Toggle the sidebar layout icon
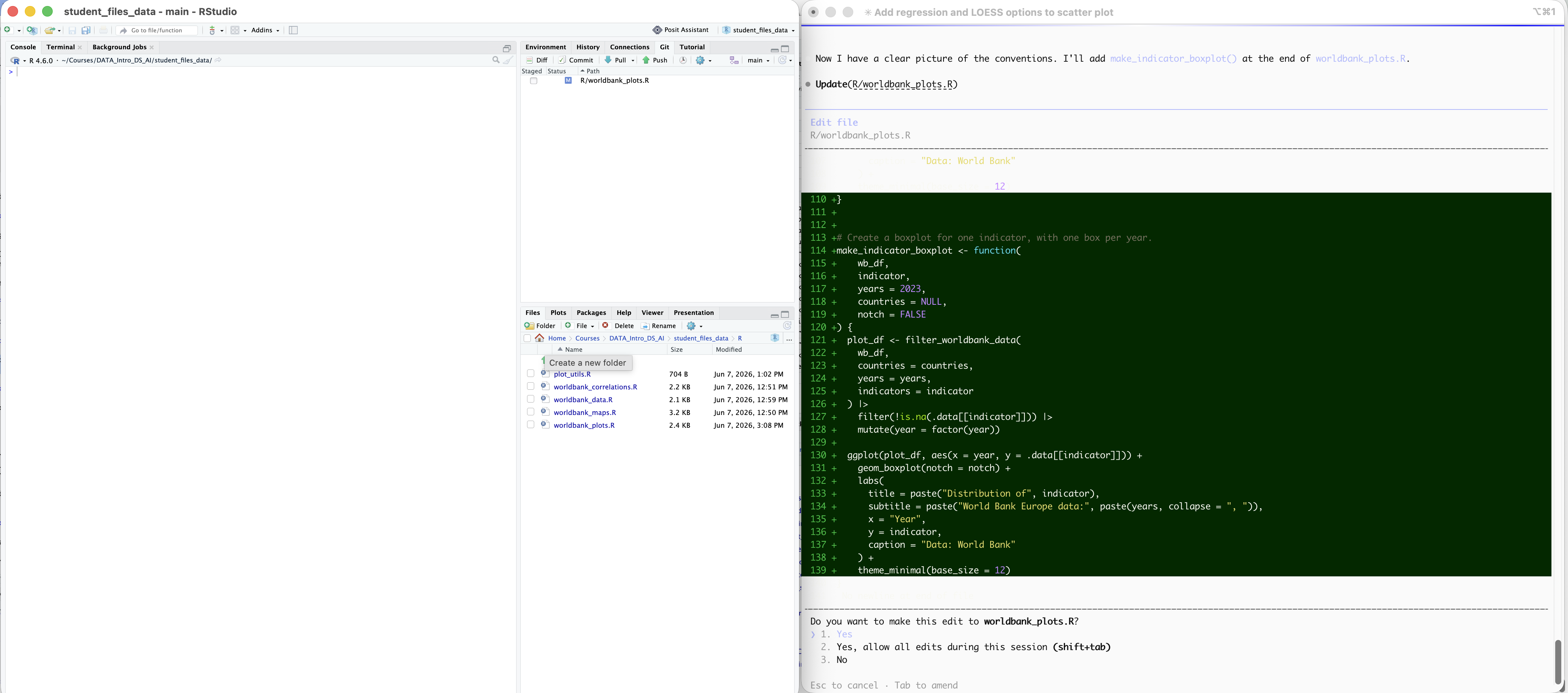The image size is (1568, 693). [x=293, y=30]
